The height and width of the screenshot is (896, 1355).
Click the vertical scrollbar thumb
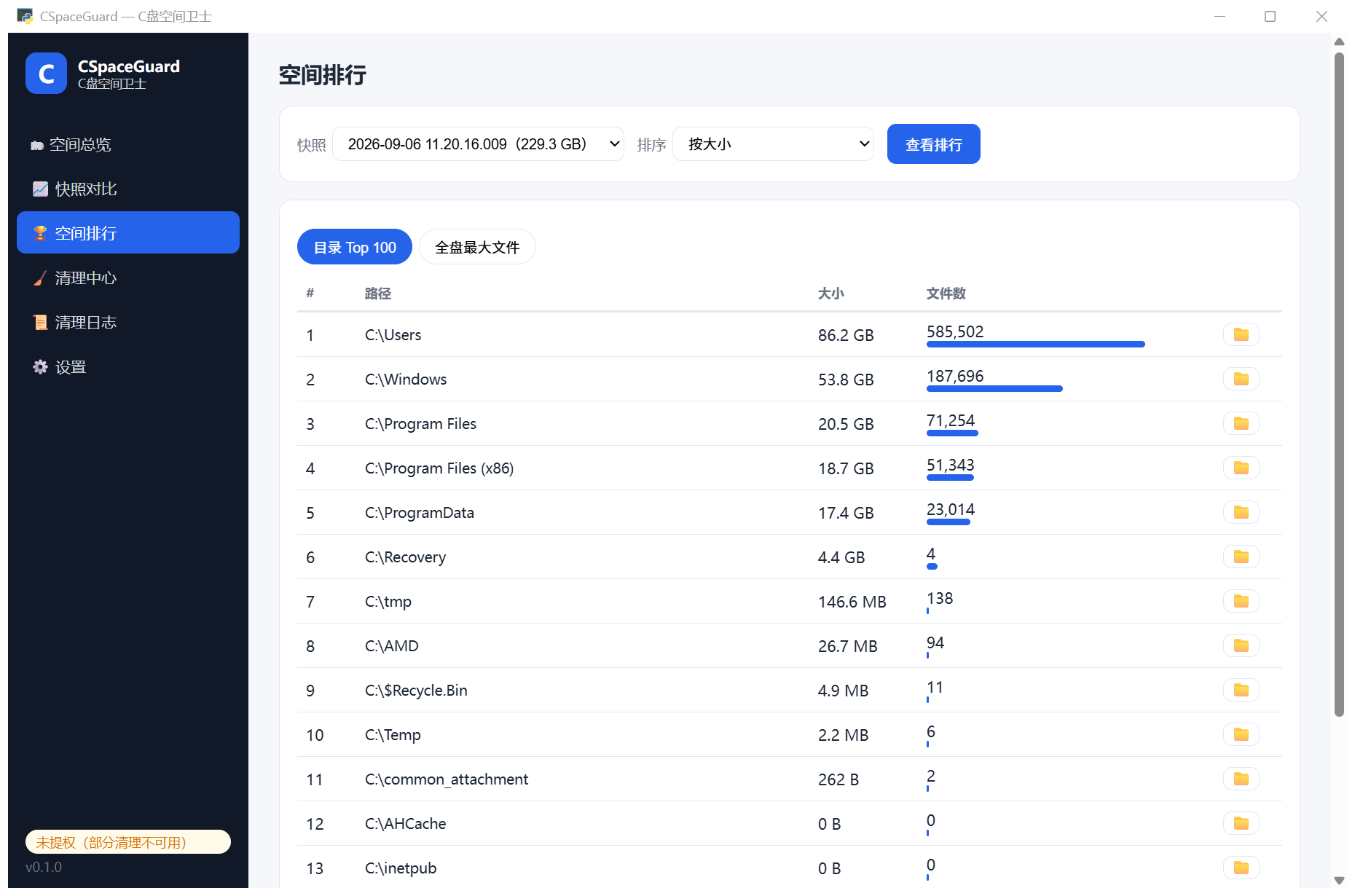[x=1339, y=384]
